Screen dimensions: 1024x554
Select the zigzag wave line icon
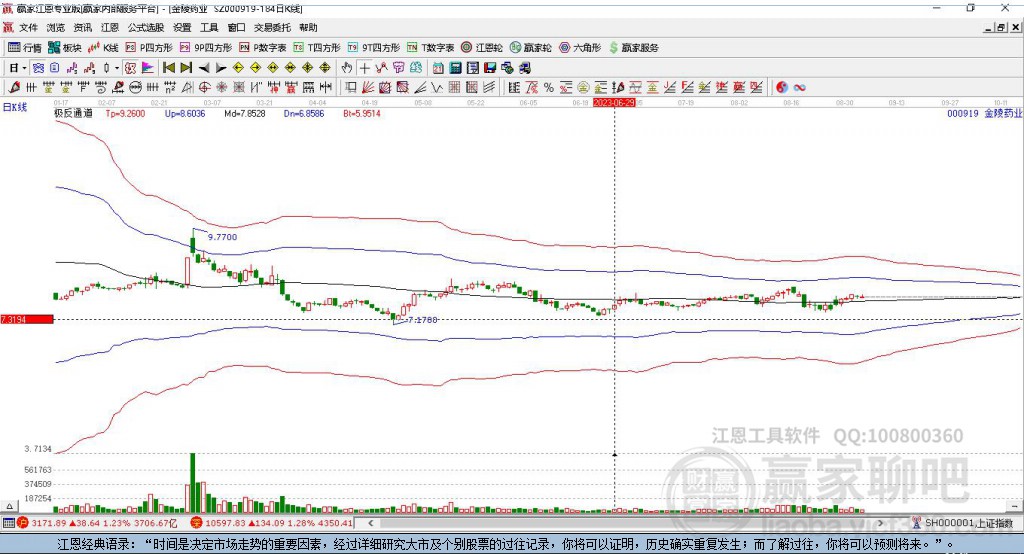(x=436, y=87)
